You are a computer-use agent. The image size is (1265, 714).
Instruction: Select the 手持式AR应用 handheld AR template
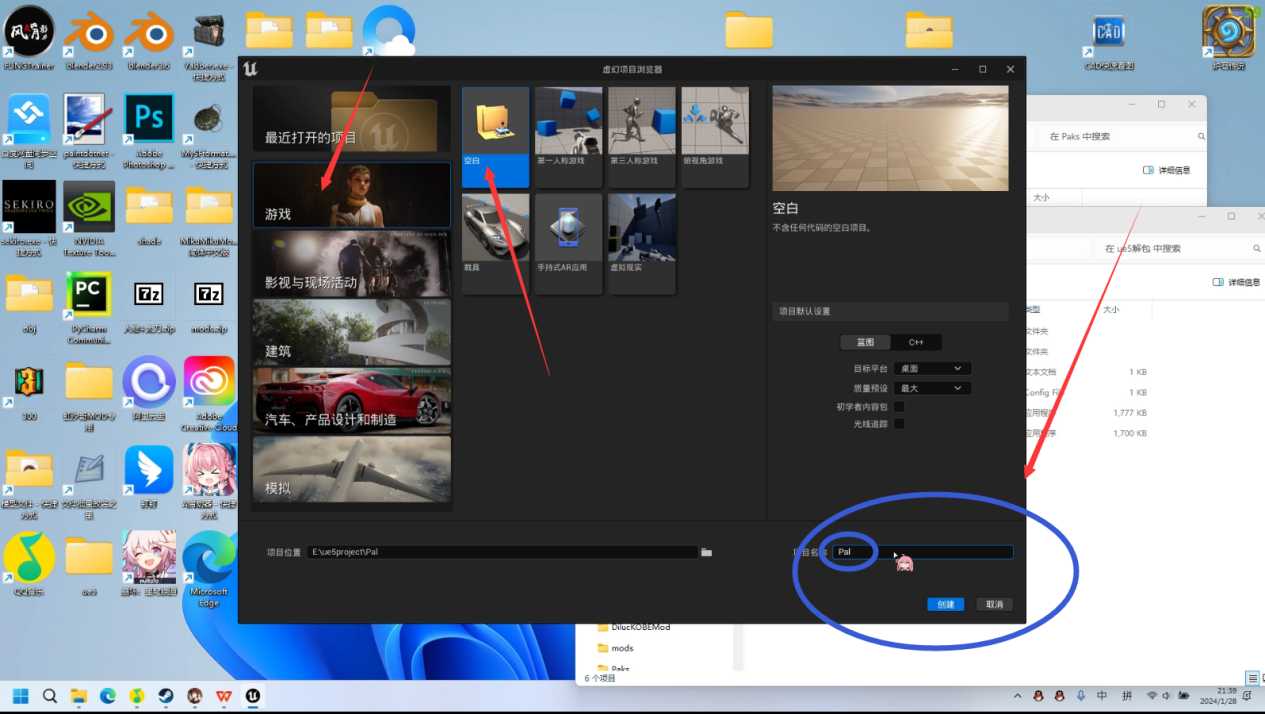pyautogui.click(x=569, y=243)
